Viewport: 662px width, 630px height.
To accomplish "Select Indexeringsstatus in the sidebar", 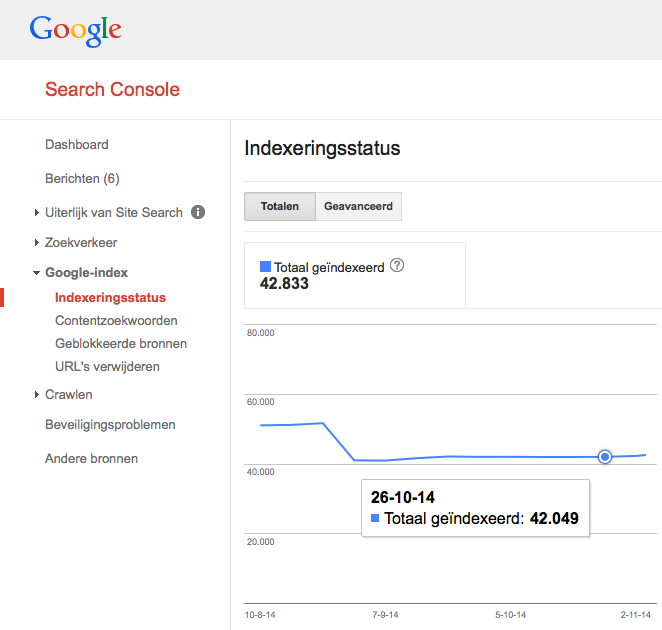I will pyautogui.click(x=110, y=298).
